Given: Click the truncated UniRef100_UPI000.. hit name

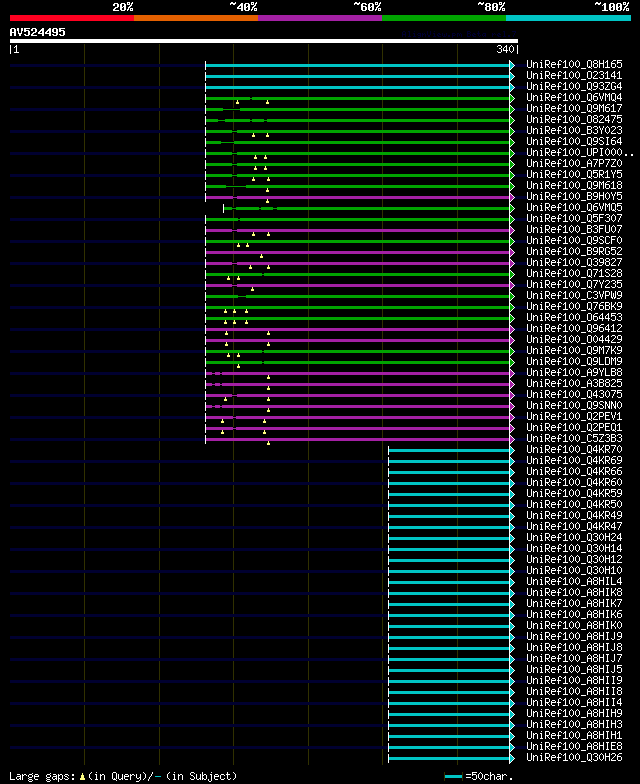Looking at the screenshot, I should (580, 152).
